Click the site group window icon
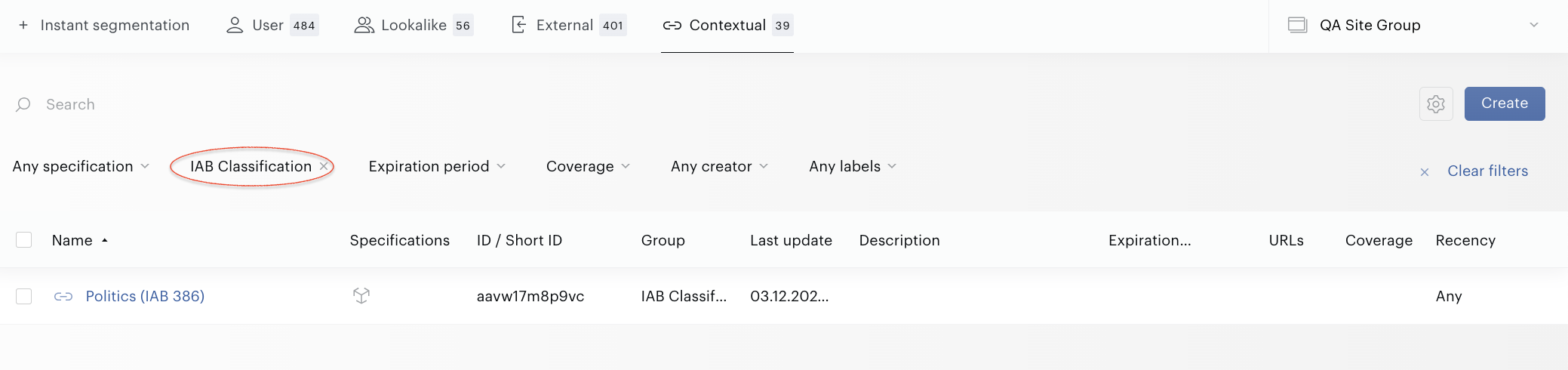 pyautogui.click(x=1297, y=25)
